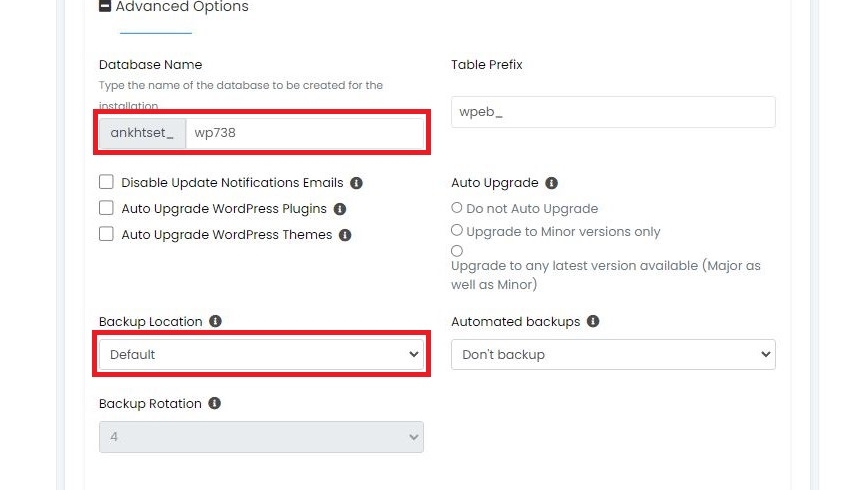
Task: Click the Automated backups info icon
Action: click(593, 321)
